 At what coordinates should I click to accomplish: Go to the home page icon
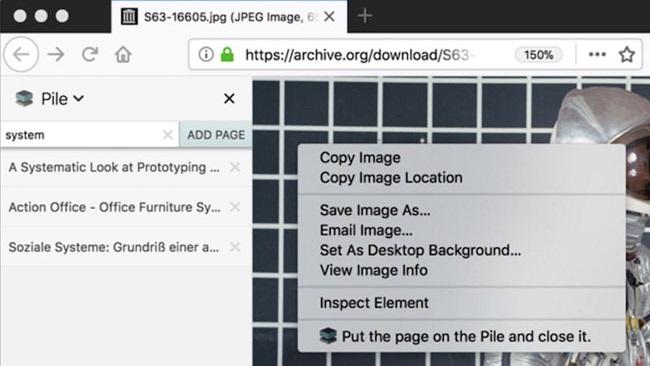123,54
